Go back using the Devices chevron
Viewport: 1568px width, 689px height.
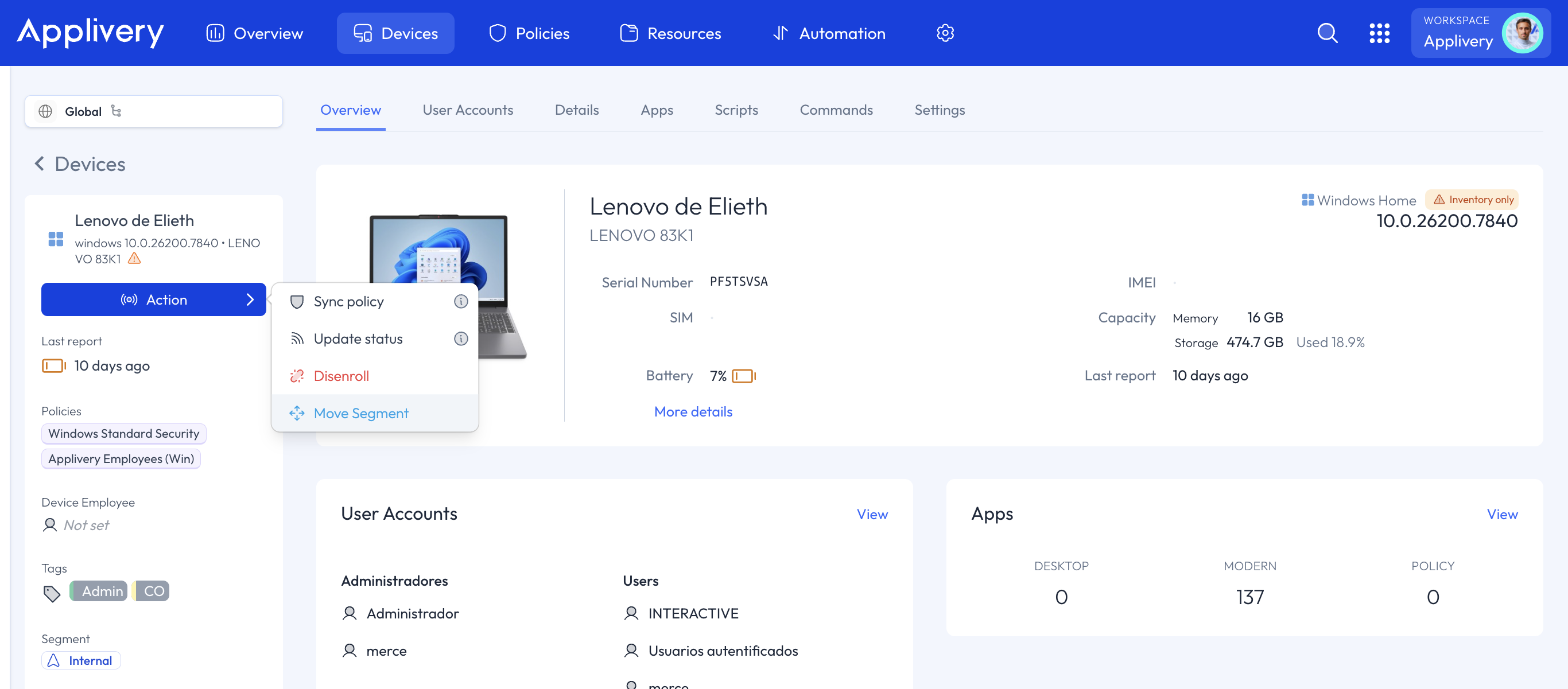40,164
